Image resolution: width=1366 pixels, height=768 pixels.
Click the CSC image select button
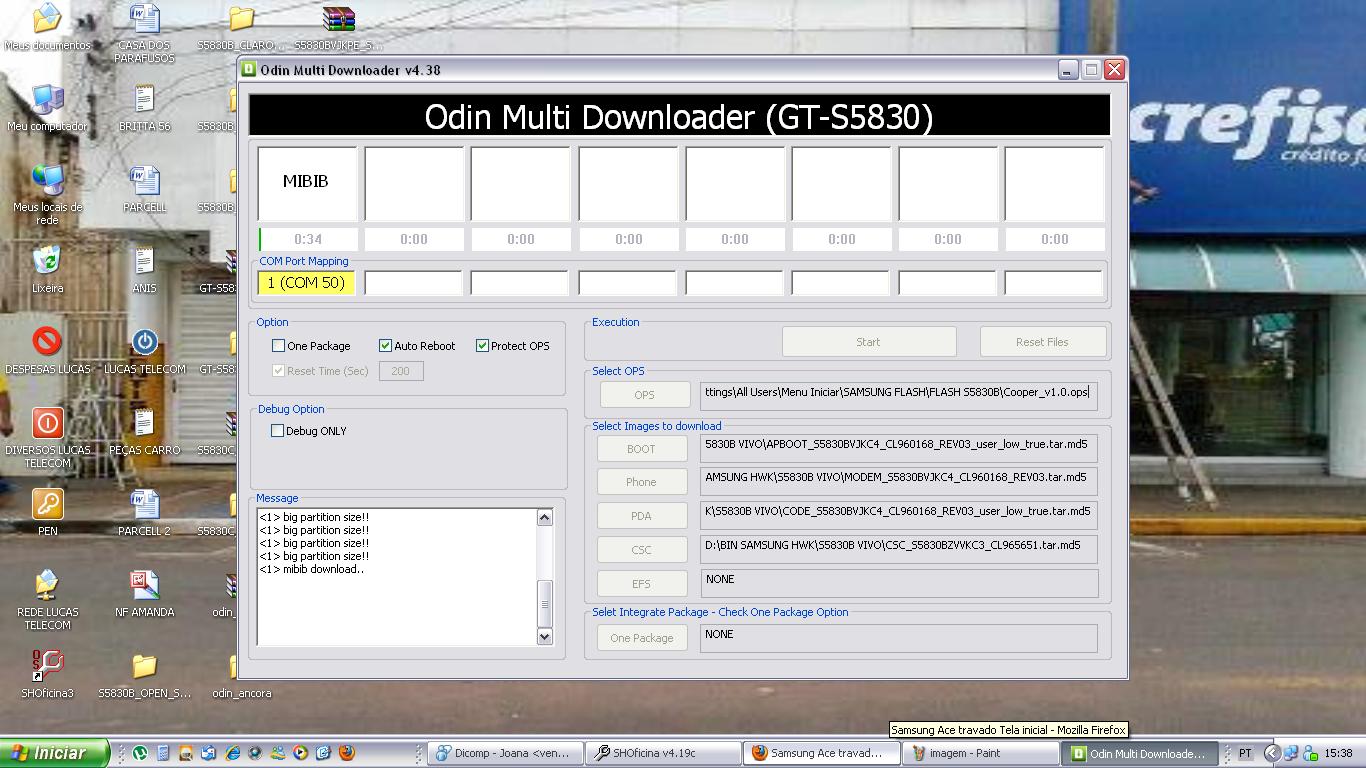pyautogui.click(x=641, y=550)
